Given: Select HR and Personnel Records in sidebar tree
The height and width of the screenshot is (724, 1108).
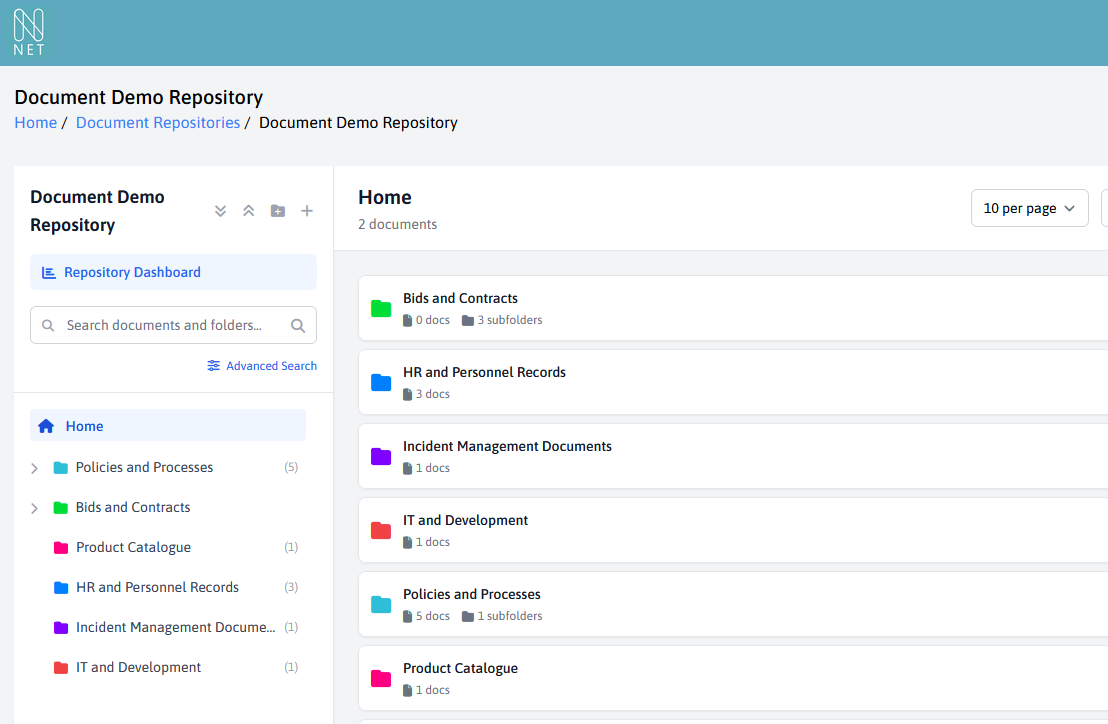Looking at the screenshot, I should (157, 587).
